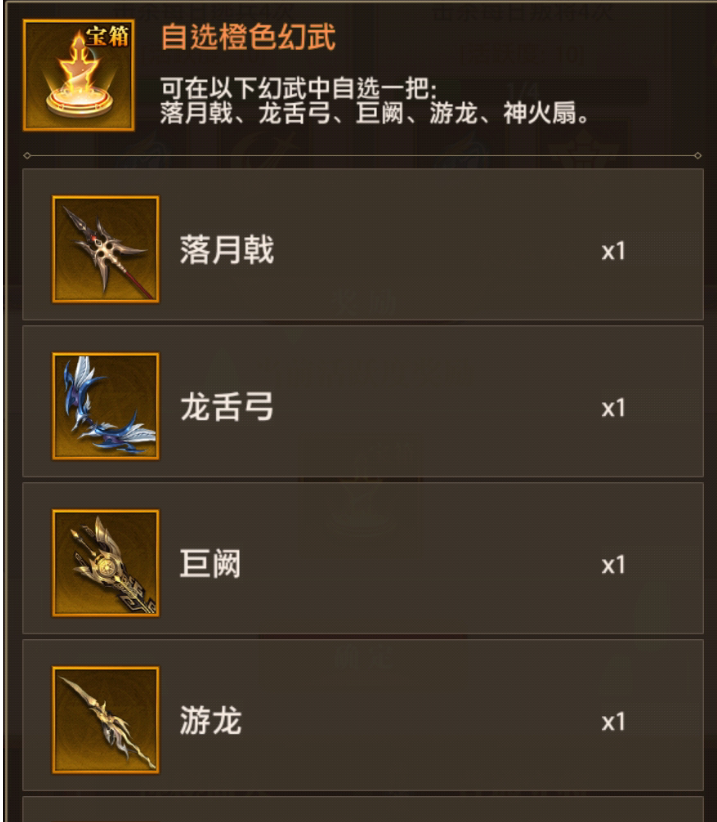
Task: Click the x1 quantity beside 游龙
Action: pos(613,722)
